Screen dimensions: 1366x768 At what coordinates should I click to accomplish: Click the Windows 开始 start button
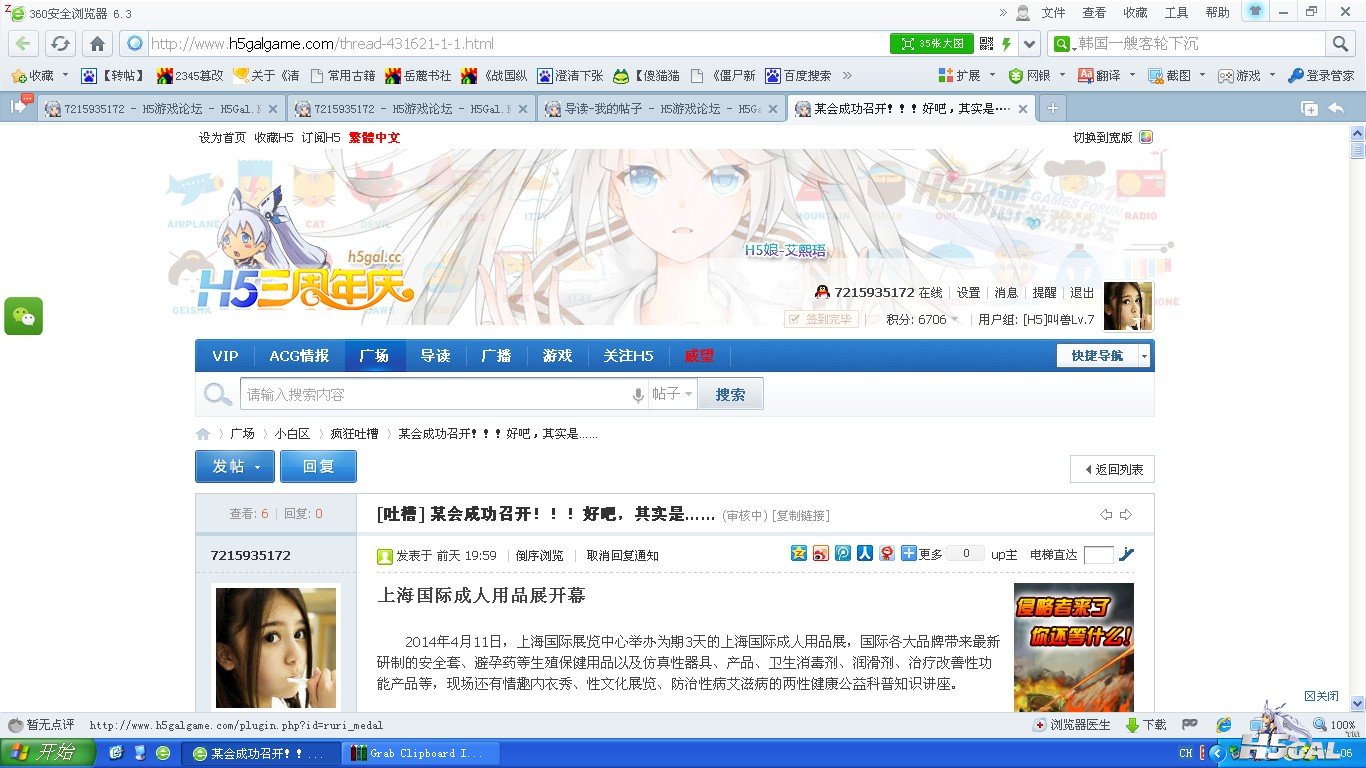tap(48, 753)
